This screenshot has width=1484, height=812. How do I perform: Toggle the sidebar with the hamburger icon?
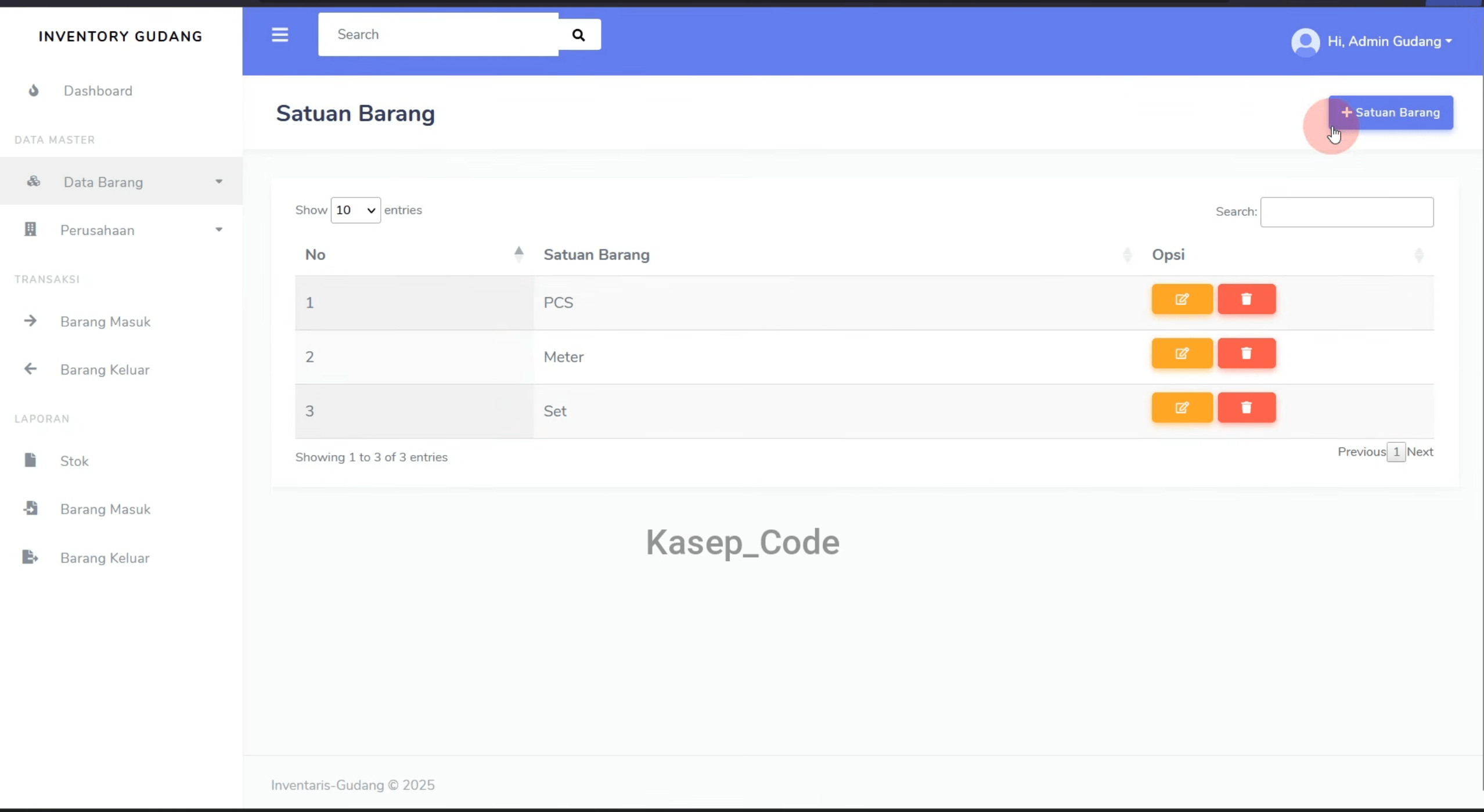click(280, 35)
